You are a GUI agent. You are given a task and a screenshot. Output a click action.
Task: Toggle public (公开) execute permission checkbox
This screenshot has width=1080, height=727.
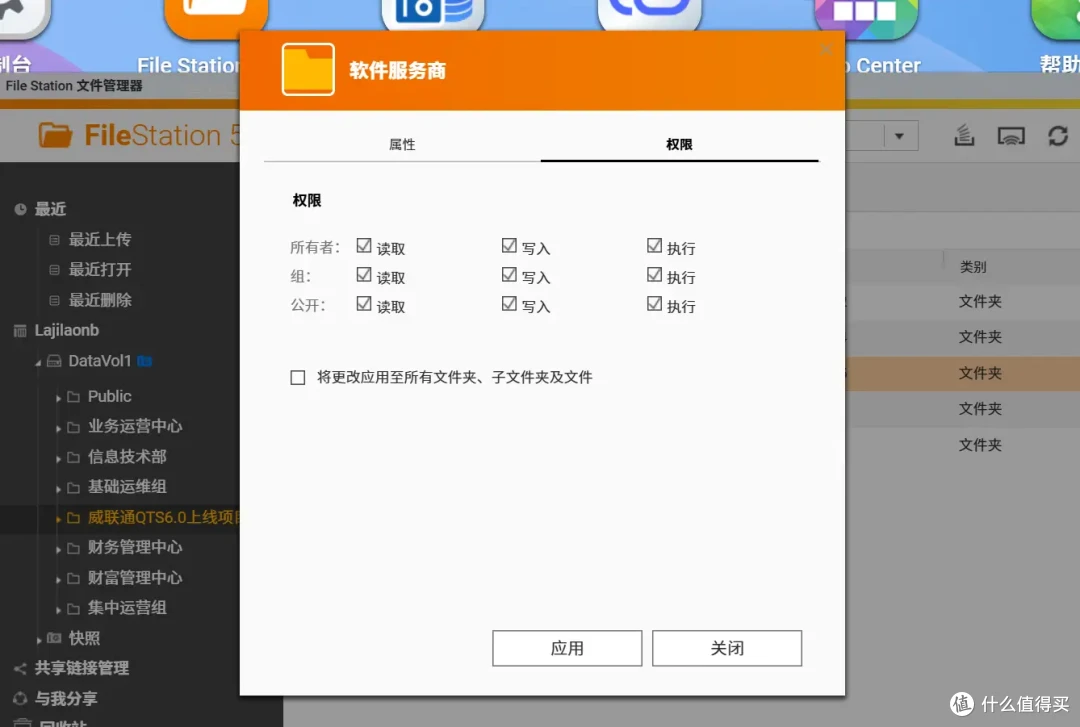(654, 304)
